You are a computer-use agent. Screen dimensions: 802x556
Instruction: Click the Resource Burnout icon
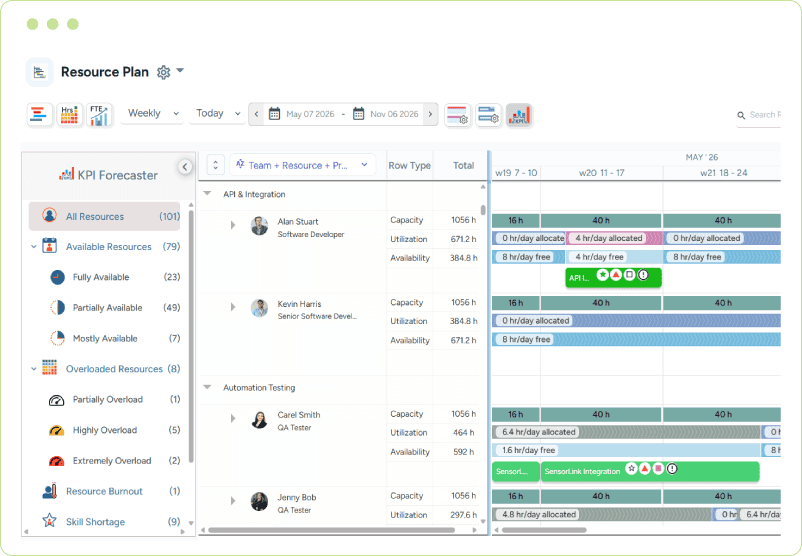click(x=50, y=491)
